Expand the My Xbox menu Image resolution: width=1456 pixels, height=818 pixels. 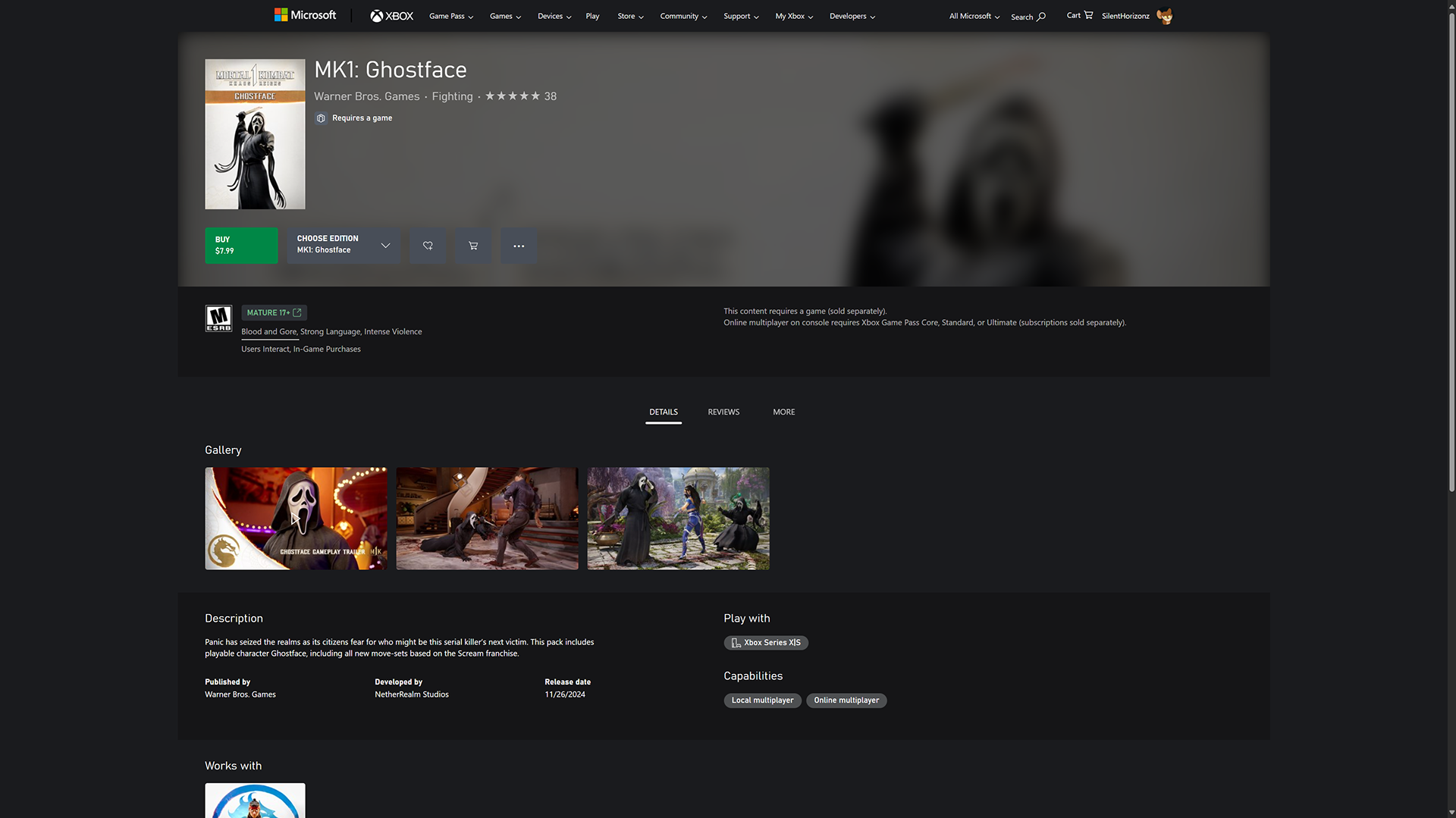click(794, 16)
